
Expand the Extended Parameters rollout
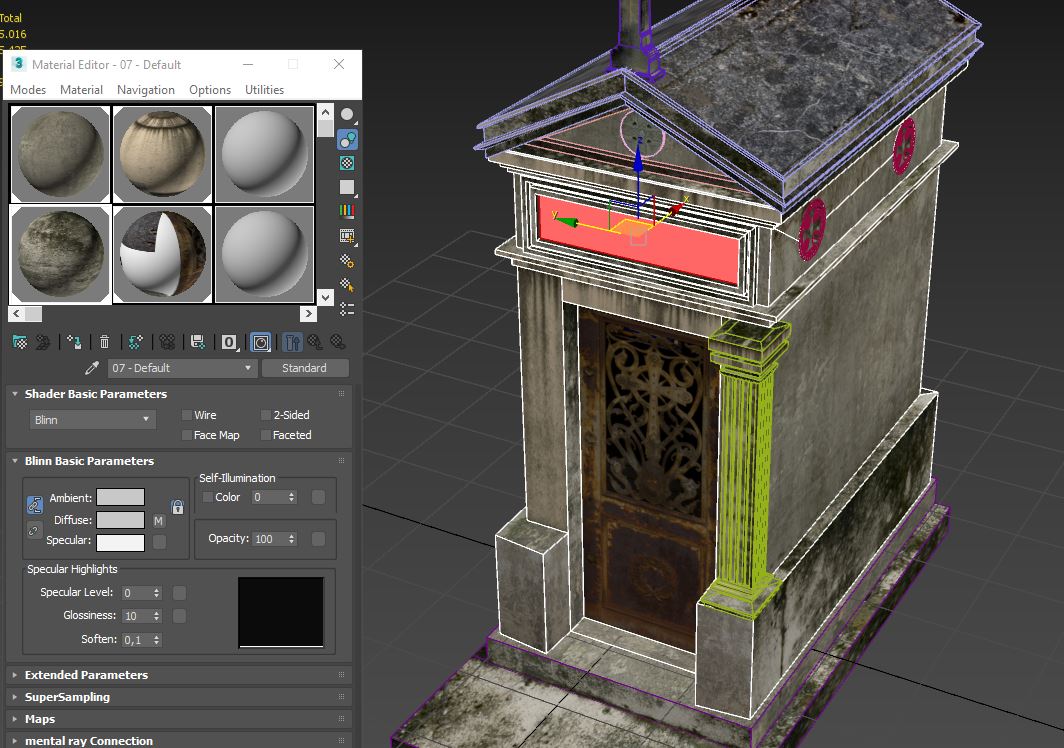pyautogui.click(x=86, y=675)
